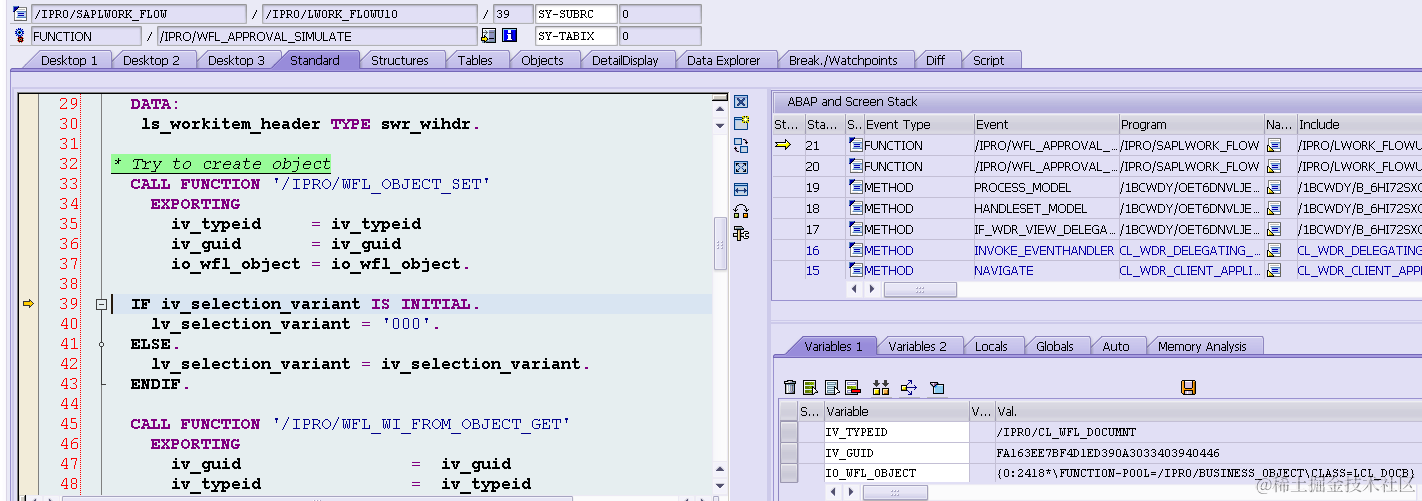1422x501 pixels.
Task: Click the gear icon beside the FUNCTION field
Action: [21, 36]
